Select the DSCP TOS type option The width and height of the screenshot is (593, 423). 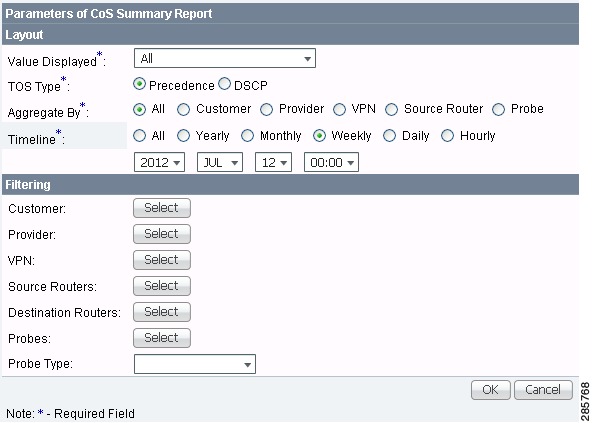pyautogui.click(x=224, y=84)
